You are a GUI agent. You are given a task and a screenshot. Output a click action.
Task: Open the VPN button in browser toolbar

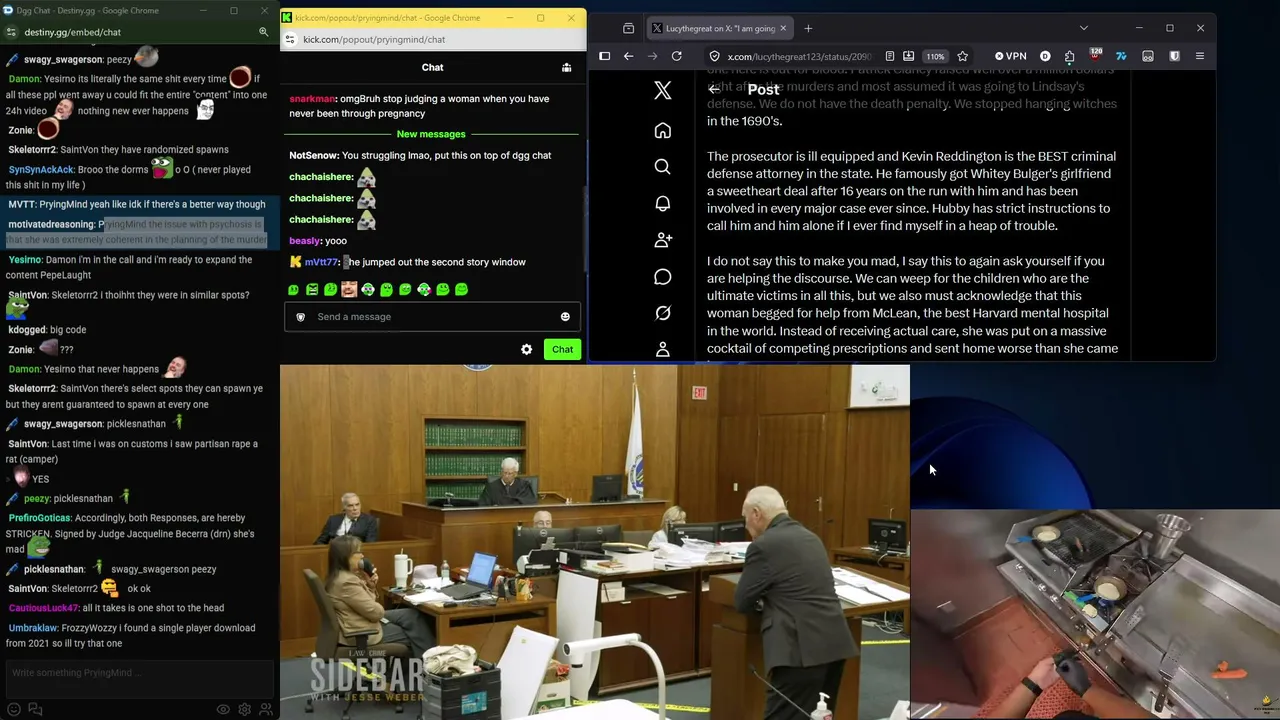tap(1010, 56)
